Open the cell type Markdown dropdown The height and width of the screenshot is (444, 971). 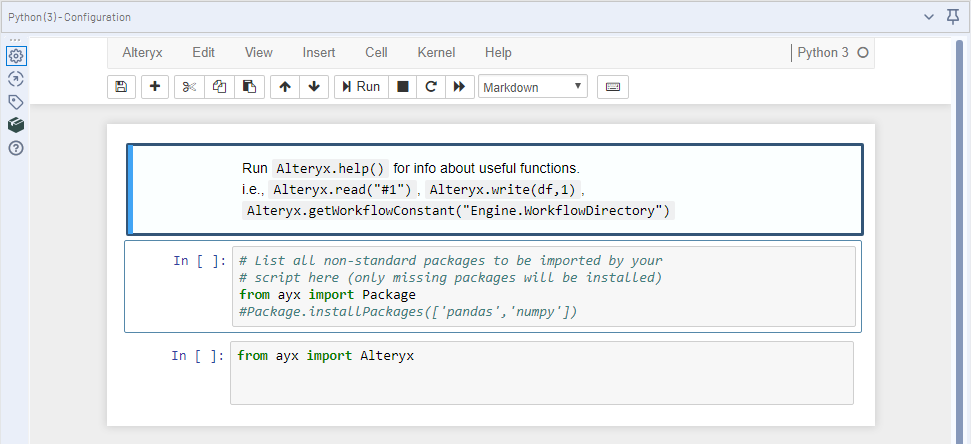click(x=533, y=87)
